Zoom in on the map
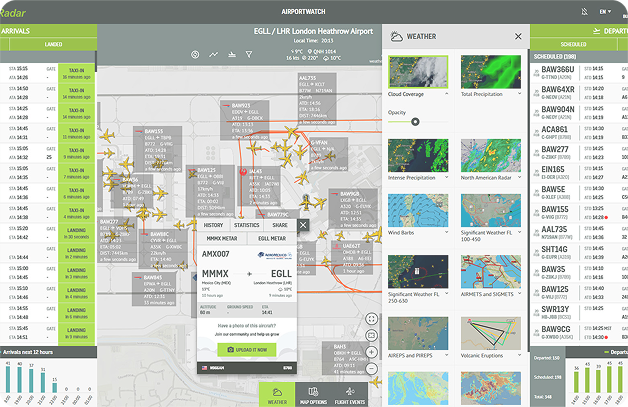The image size is (628, 407). pos(371,352)
